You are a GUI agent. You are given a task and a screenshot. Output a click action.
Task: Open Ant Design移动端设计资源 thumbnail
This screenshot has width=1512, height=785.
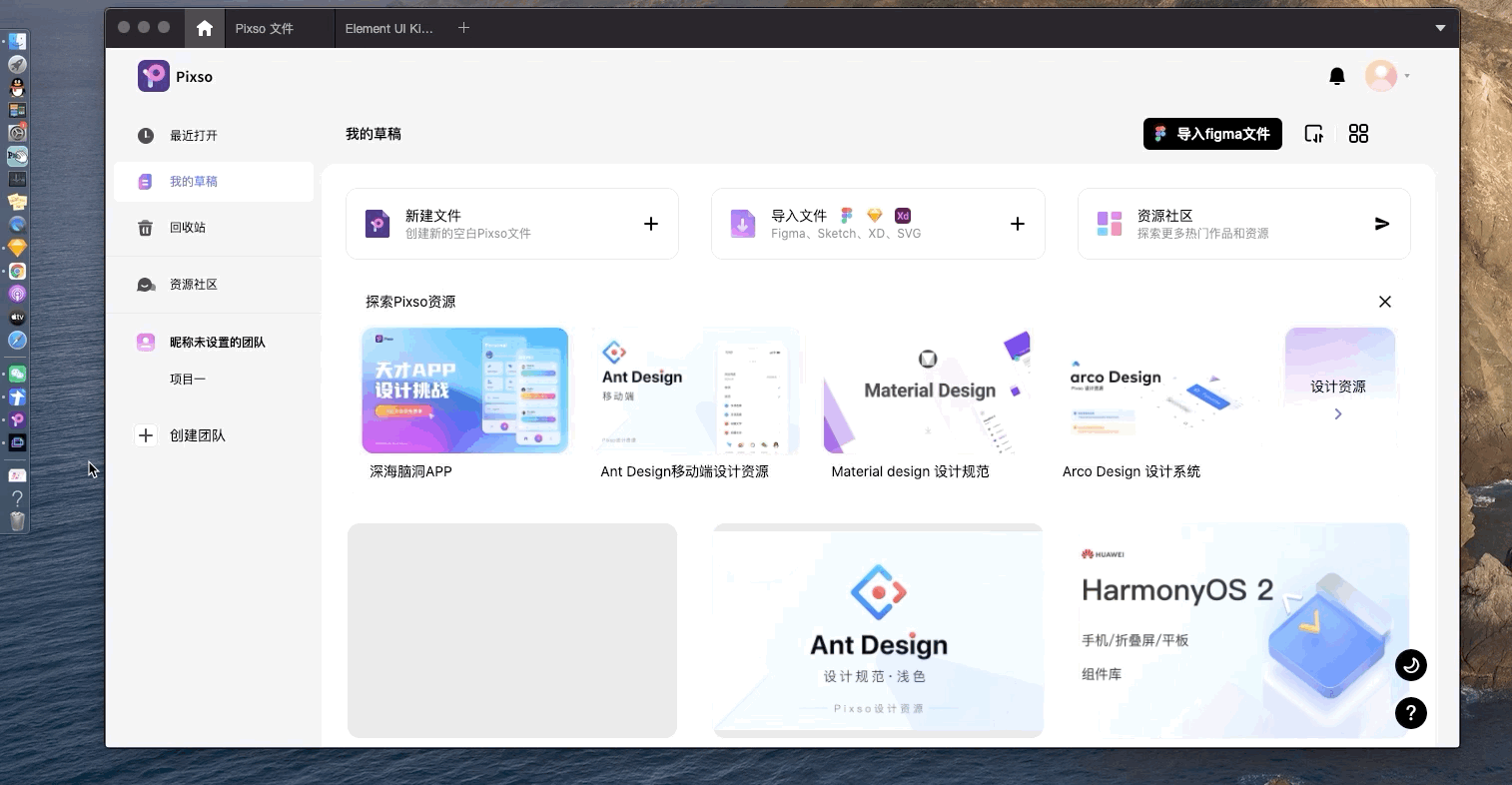coord(696,391)
